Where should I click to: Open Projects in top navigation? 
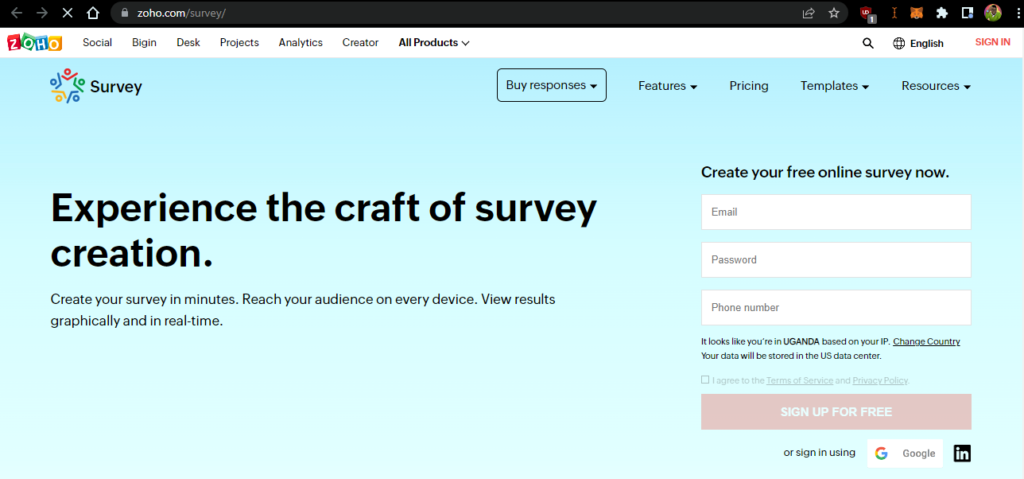click(x=239, y=42)
